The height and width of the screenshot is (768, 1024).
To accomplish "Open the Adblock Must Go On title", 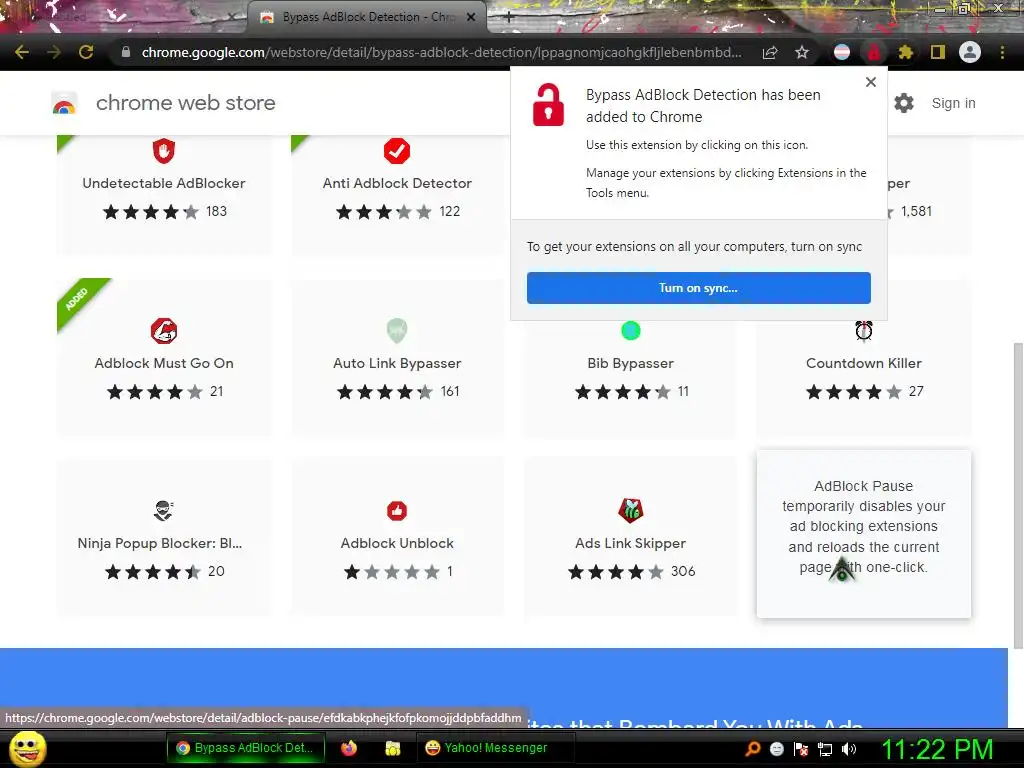I will click(164, 363).
